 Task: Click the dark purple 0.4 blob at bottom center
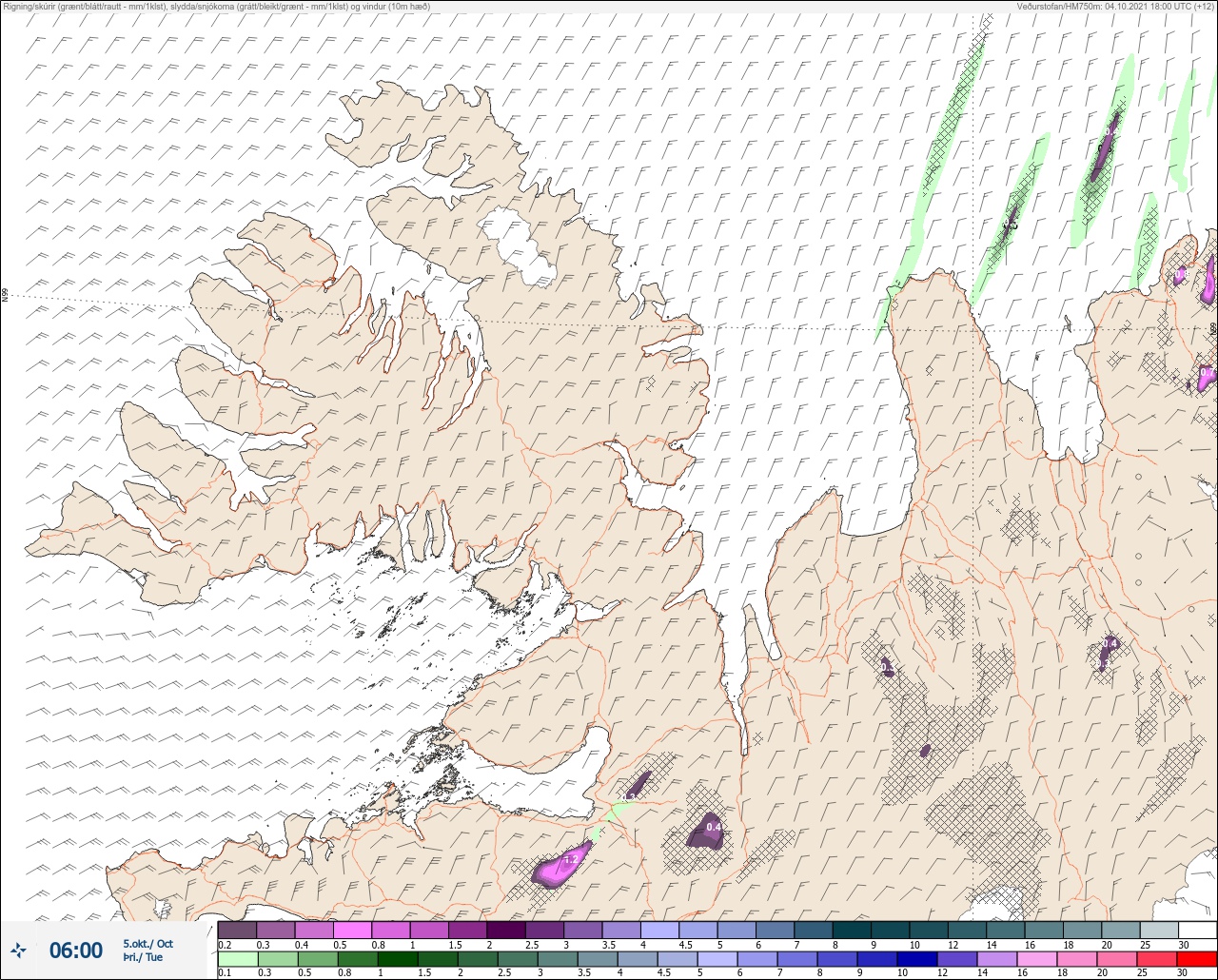tap(707, 831)
